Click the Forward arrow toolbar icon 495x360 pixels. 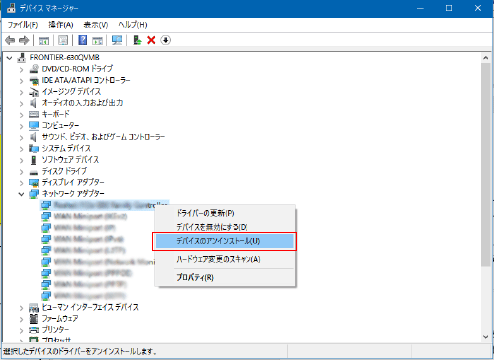24,41
